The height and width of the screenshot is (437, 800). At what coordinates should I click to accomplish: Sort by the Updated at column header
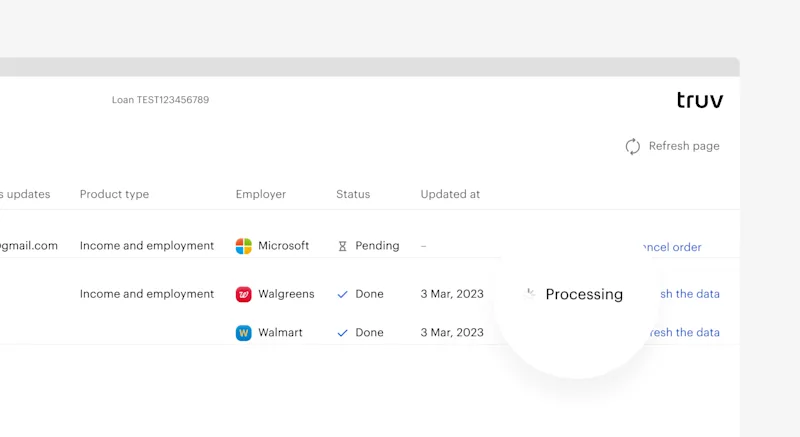(450, 194)
